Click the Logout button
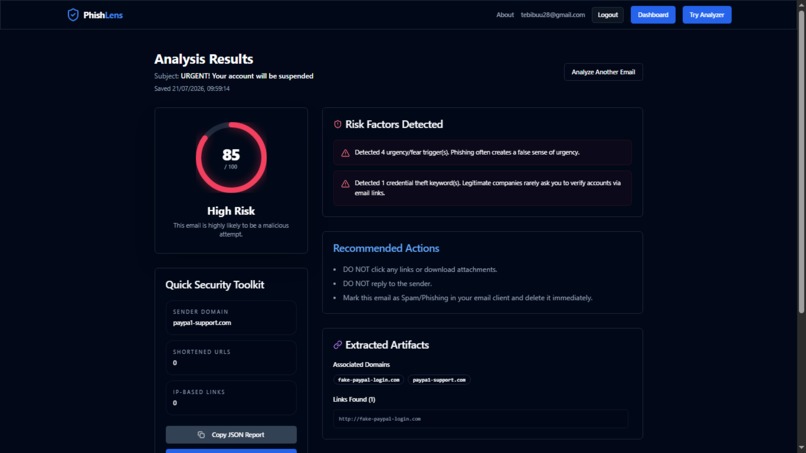Screen dimensions: 806x453 (x=608, y=15)
